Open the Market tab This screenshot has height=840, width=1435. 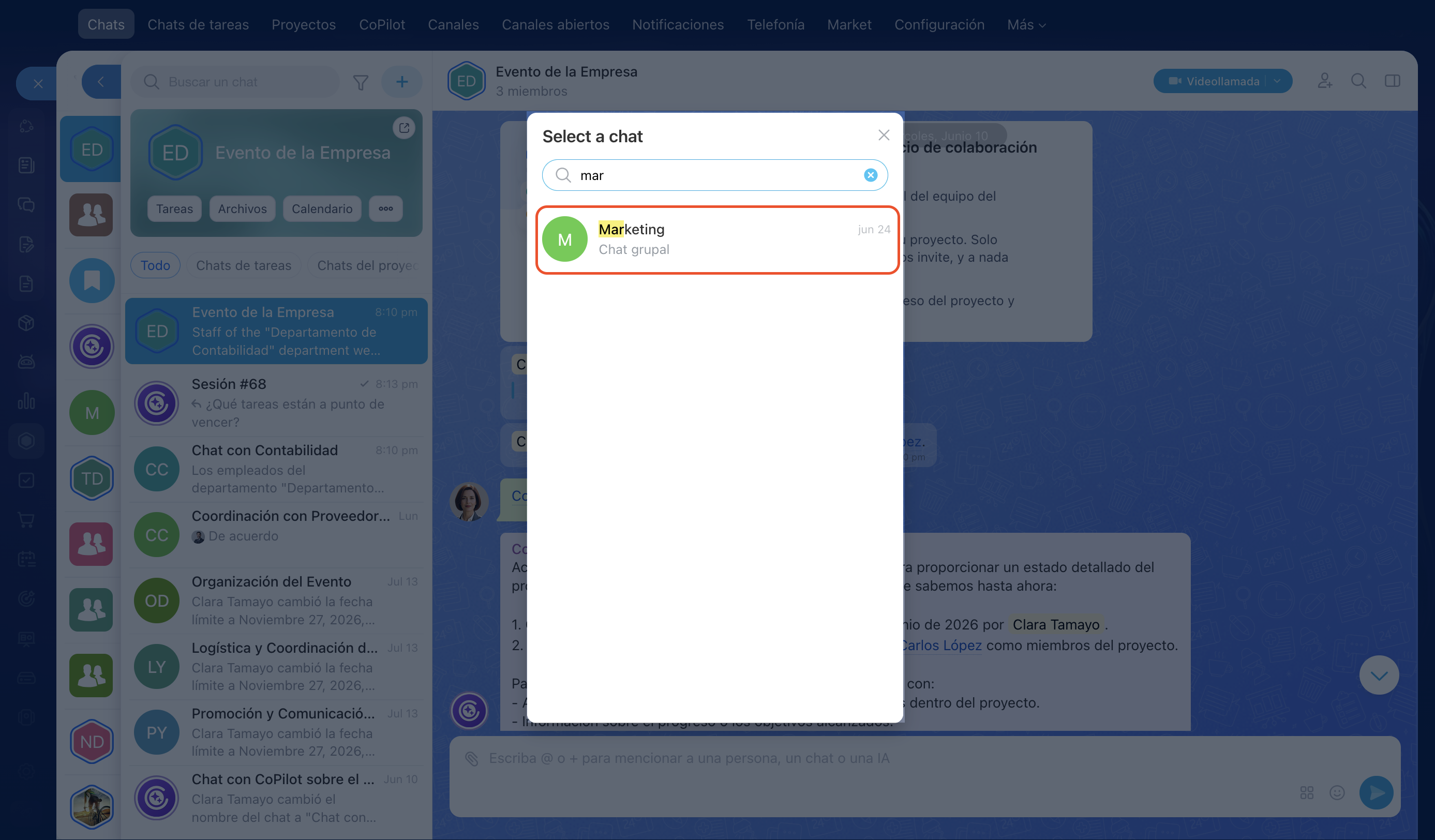pyautogui.click(x=849, y=24)
